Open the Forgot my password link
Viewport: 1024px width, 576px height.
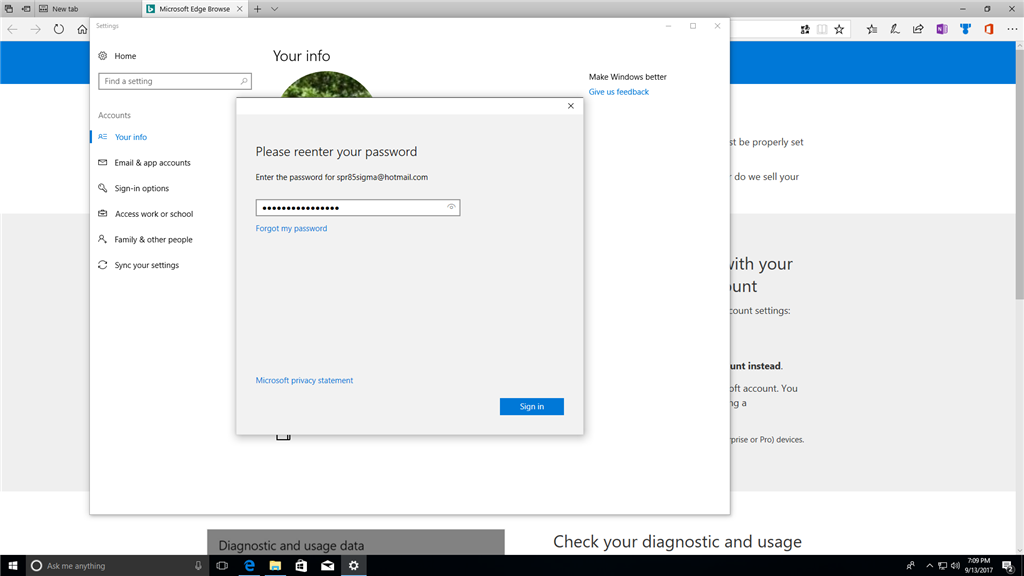point(291,229)
